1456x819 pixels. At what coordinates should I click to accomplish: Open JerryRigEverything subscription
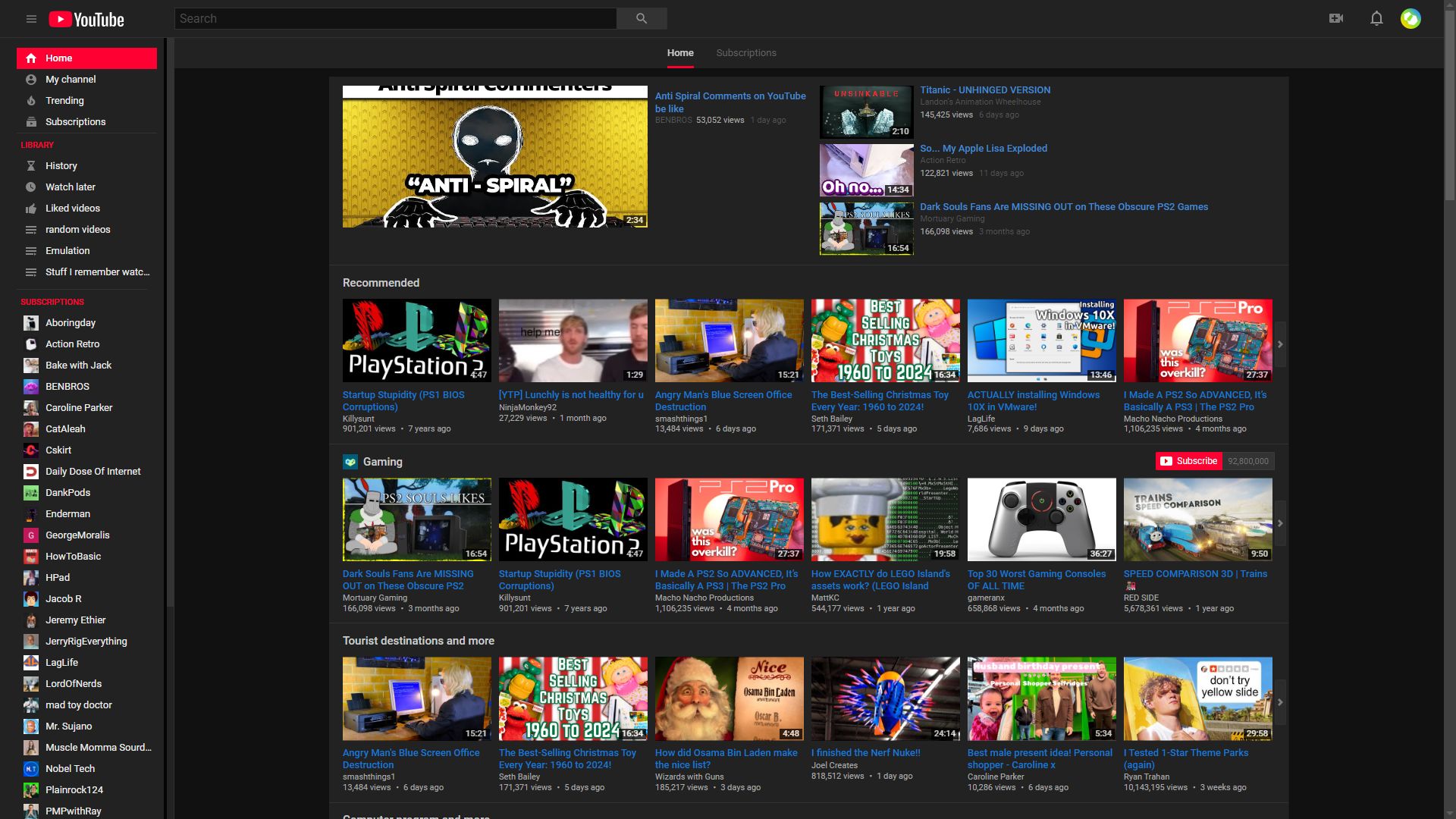coord(86,642)
